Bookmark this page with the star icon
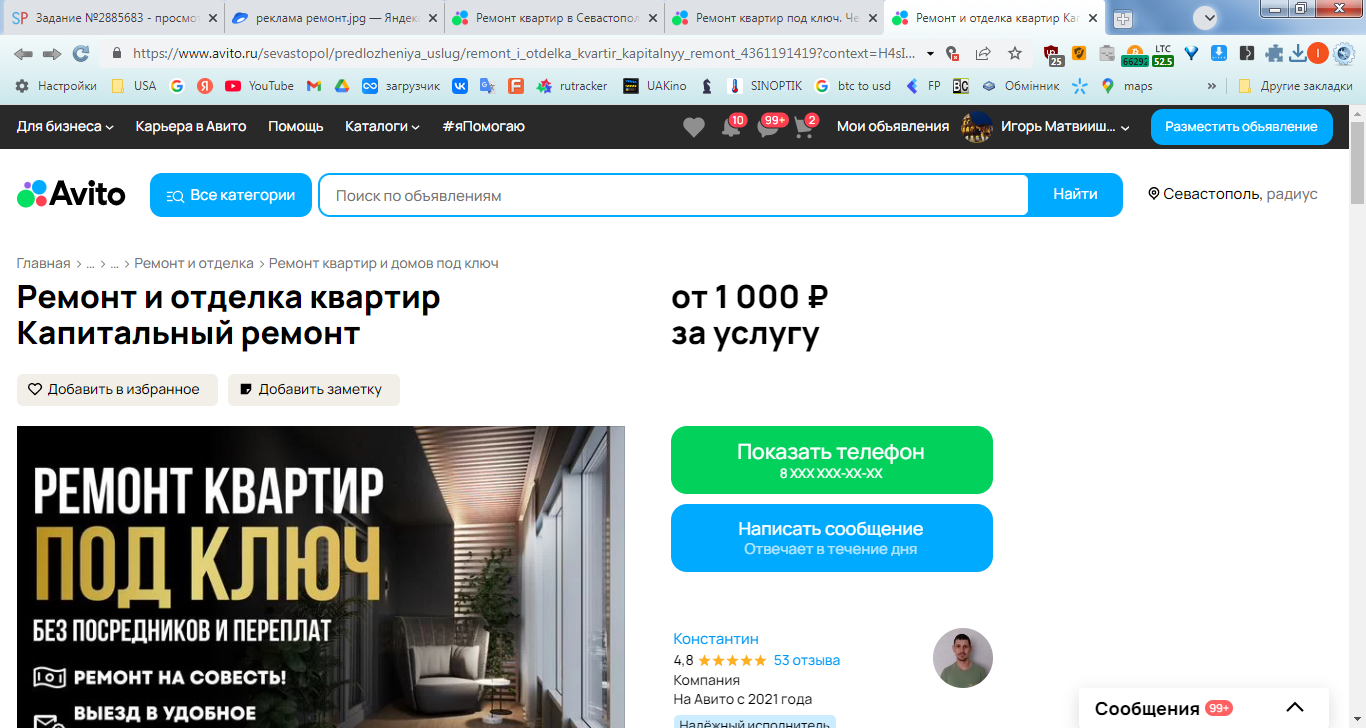1366x728 pixels. click(x=1015, y=54)
